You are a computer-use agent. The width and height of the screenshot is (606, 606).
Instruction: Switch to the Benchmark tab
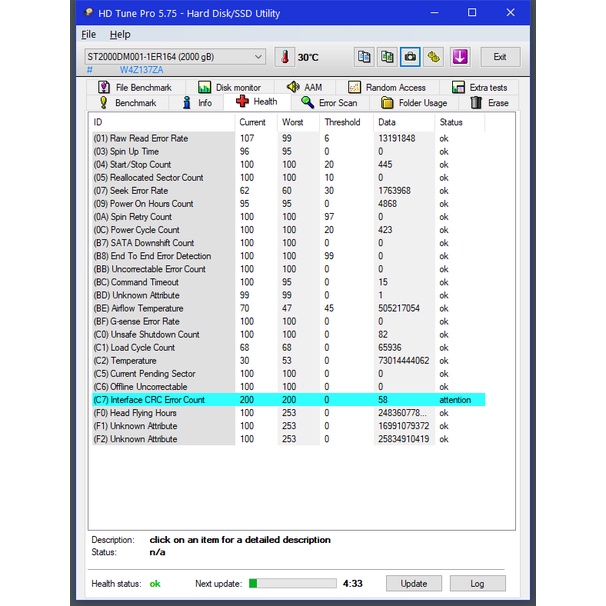coord(127,102)
